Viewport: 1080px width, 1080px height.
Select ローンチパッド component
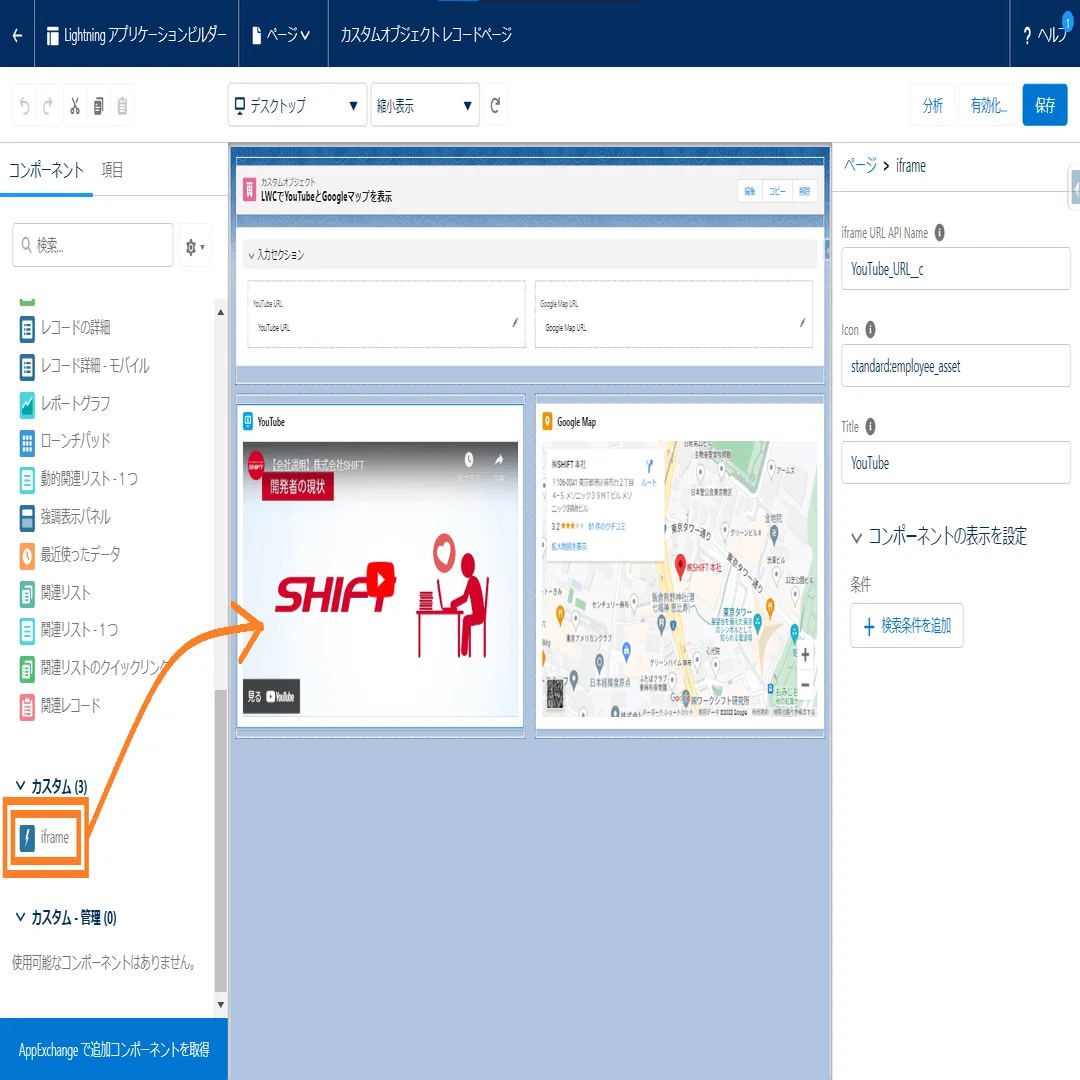[65, 442]
